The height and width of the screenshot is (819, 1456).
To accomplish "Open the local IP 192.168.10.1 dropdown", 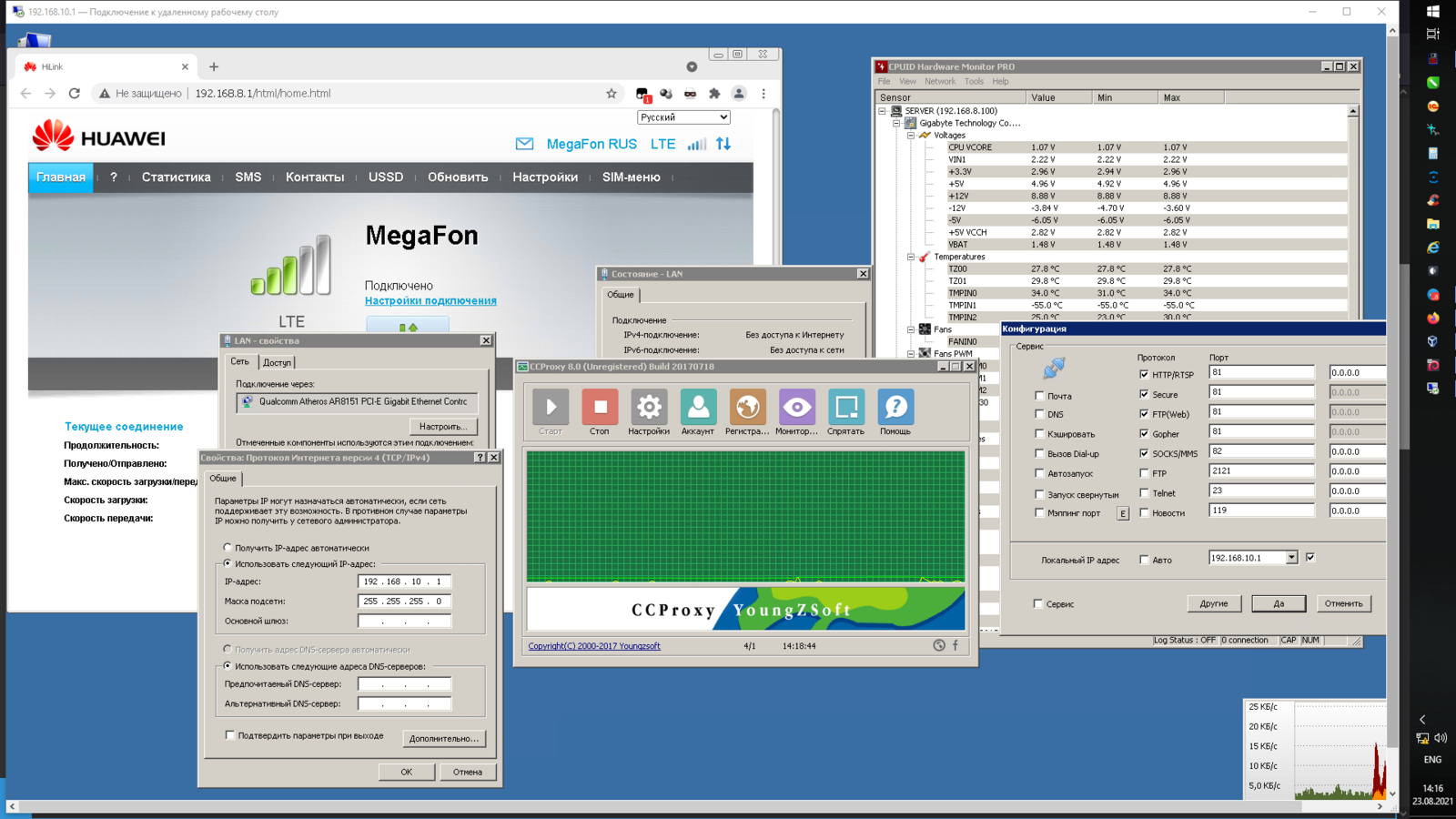I will pos(1291,558).
